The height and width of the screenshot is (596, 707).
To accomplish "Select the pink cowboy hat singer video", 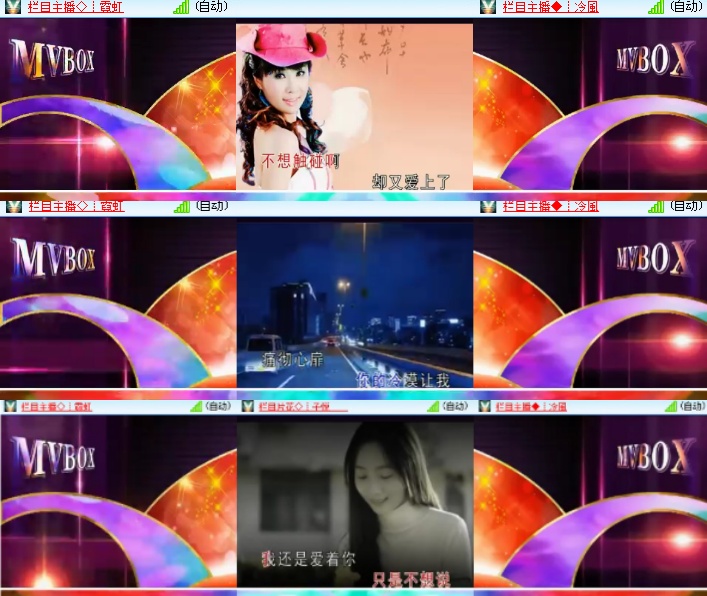I will 354,107.
